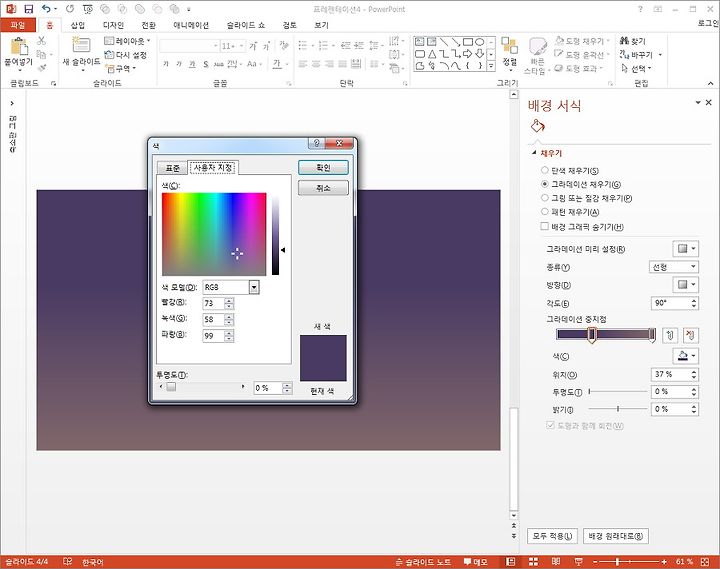720x569 pixels.
Task: Click the Slide Notes (슬라이드 노트) button
Action: 423,562
